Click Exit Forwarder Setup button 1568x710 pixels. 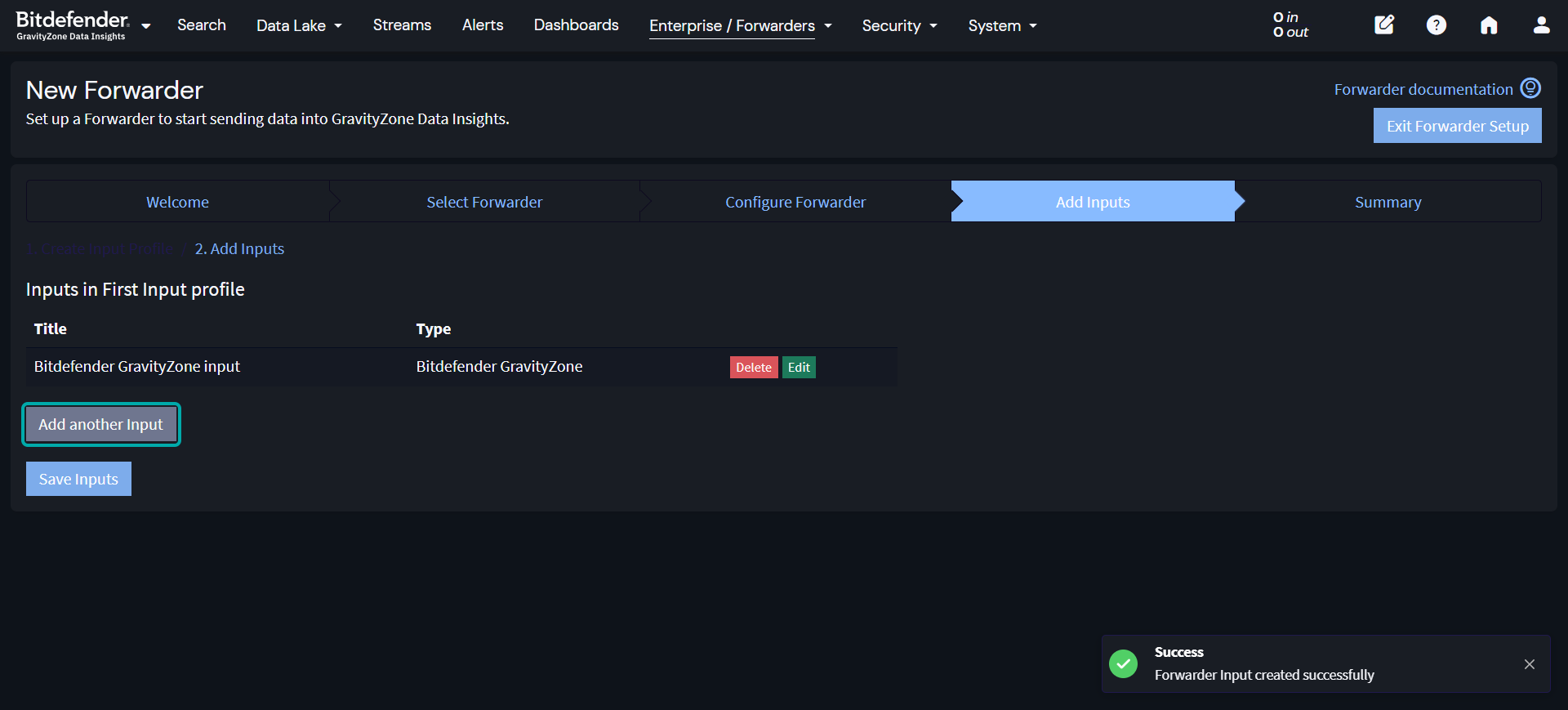click(x=1458, y=126)
